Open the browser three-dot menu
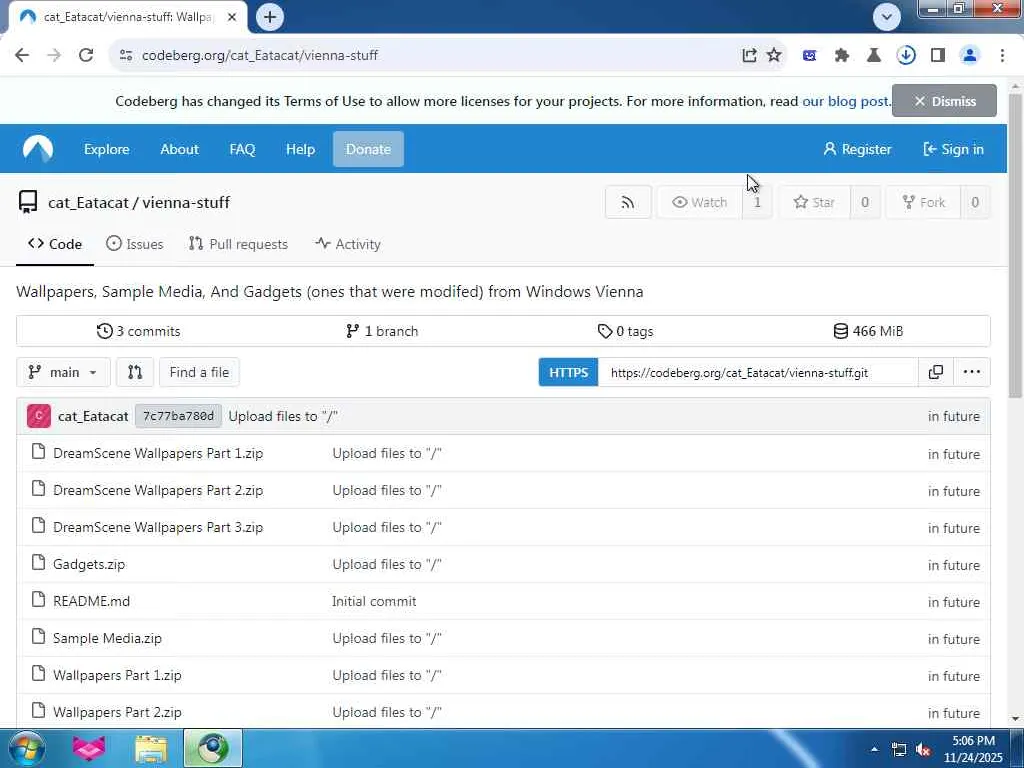 click(x=1002, y=56)
